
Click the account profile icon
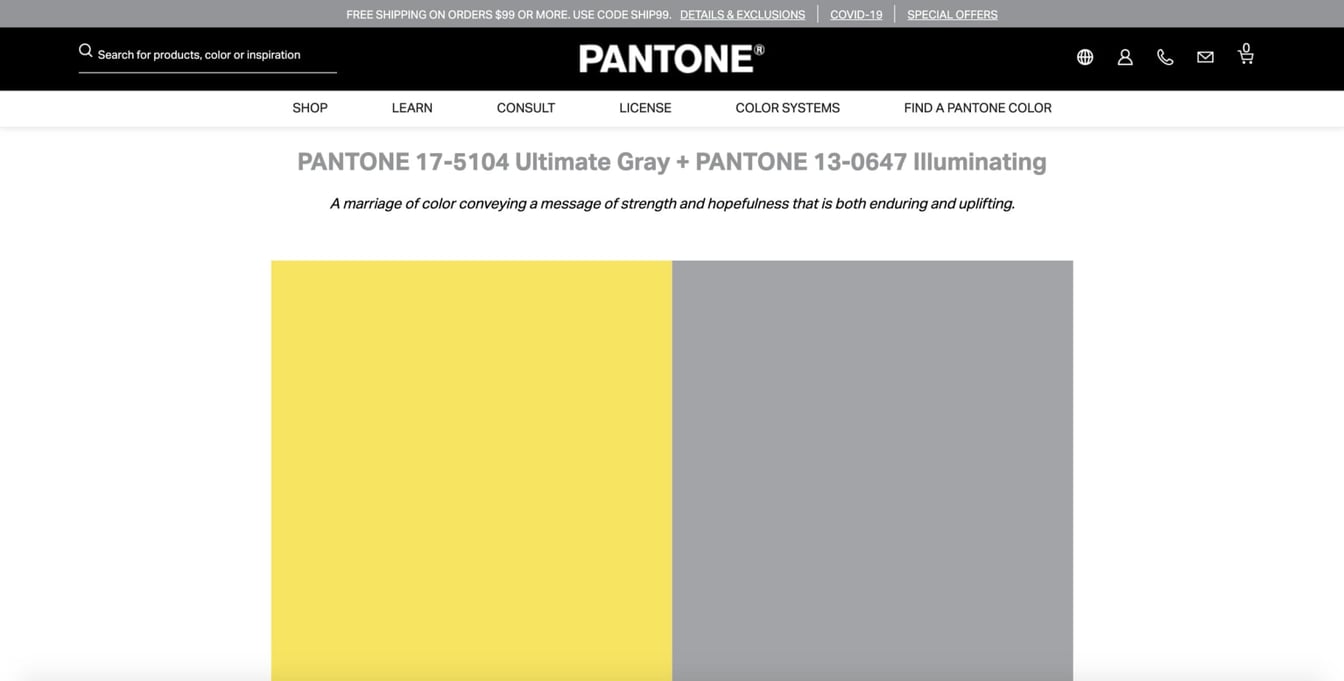(1124, 57)
